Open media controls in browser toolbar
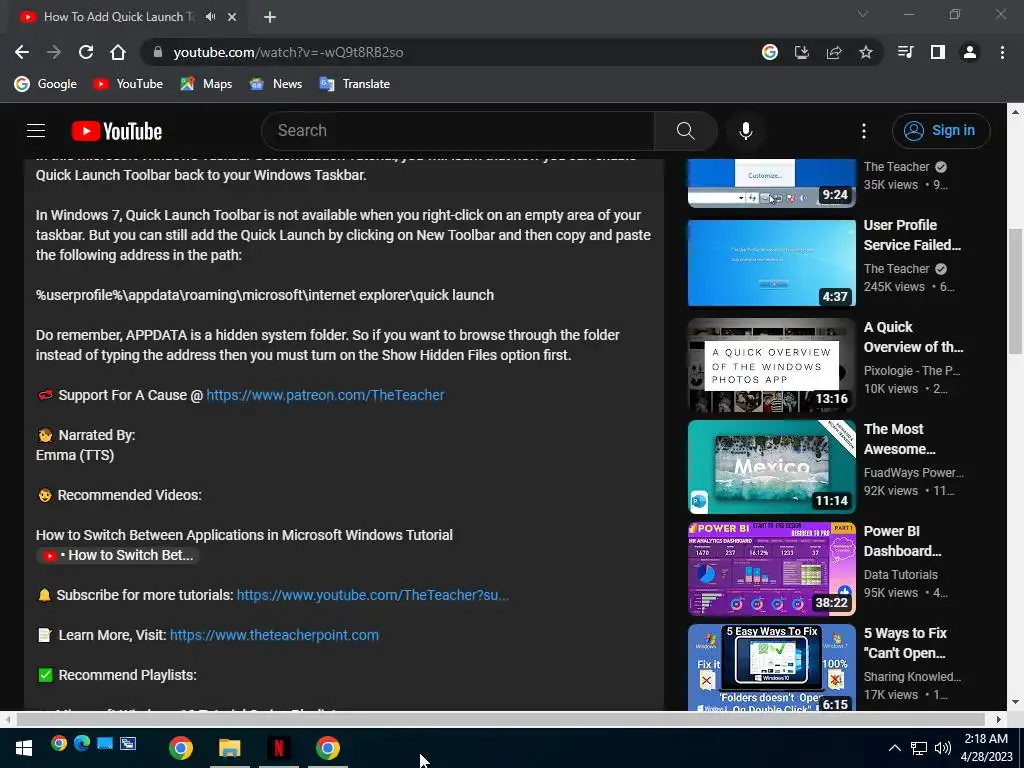Image resolution: width=1024 pixels, height=768 pixels. coord(906,52)
